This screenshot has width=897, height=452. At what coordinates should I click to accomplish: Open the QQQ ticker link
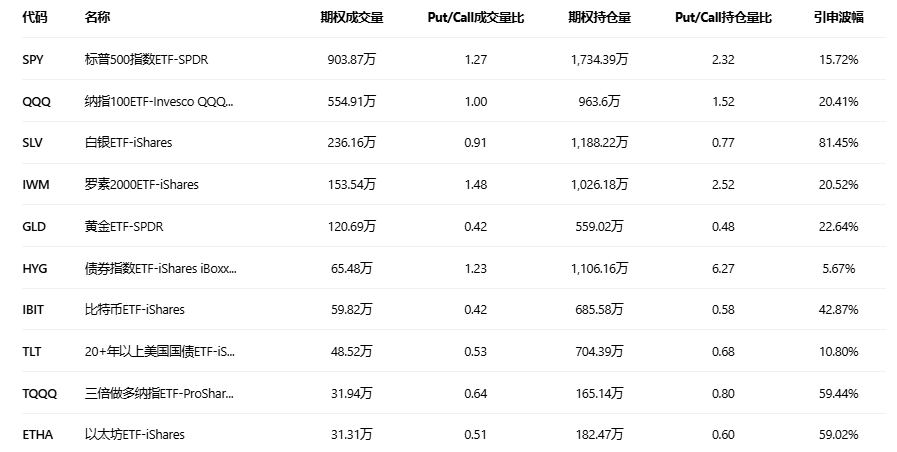[35, 101]
